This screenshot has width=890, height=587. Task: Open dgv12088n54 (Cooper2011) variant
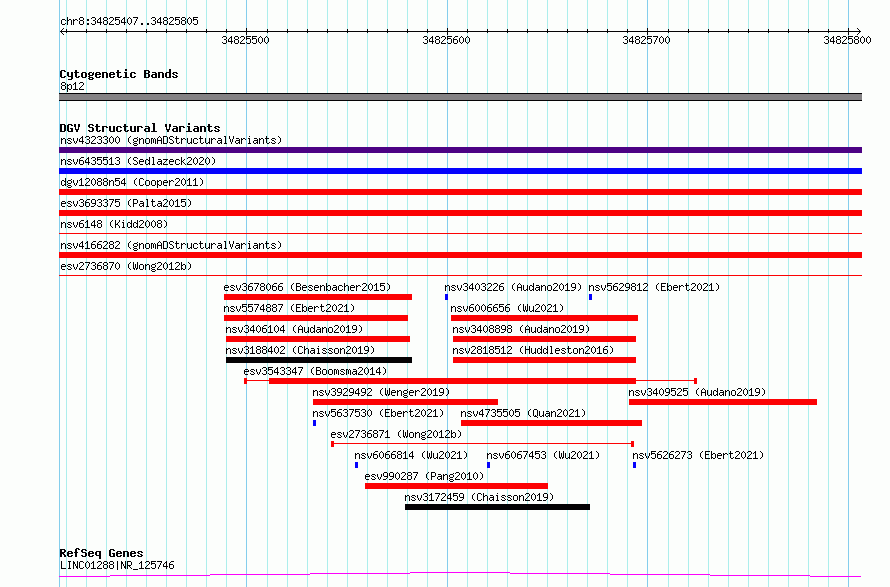pyautogui.click(x=132, y=182)
